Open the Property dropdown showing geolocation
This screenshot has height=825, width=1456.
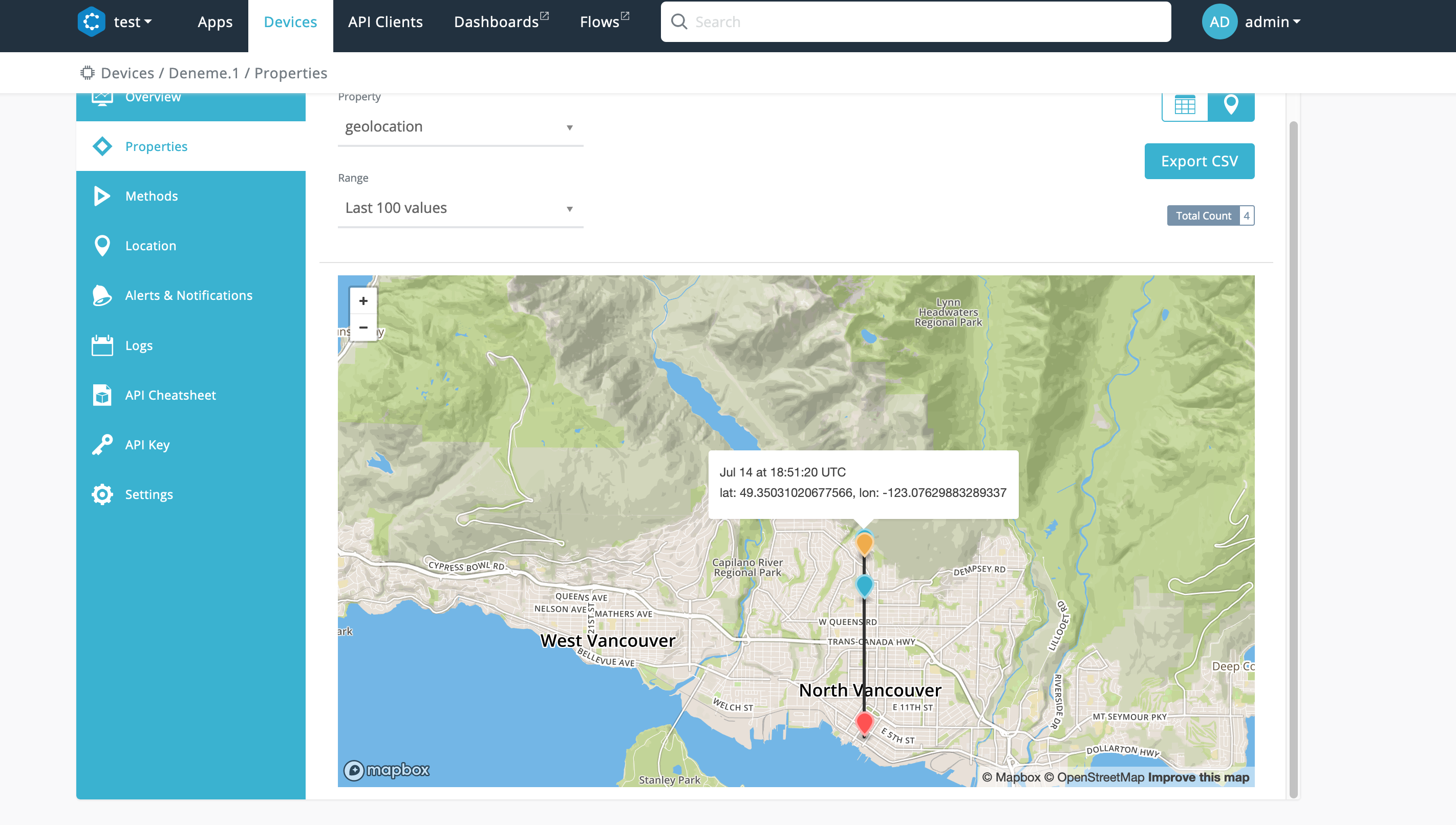pos(460,127)
